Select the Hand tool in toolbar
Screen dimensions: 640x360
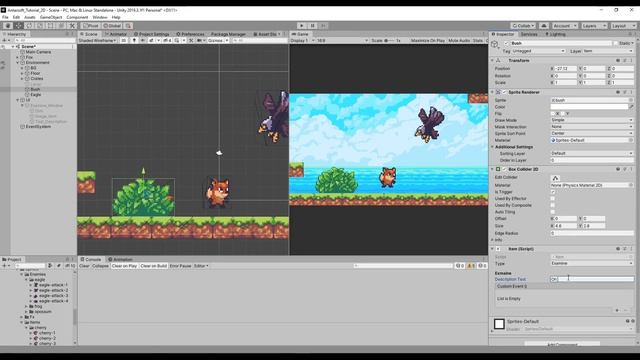(8, 26)
